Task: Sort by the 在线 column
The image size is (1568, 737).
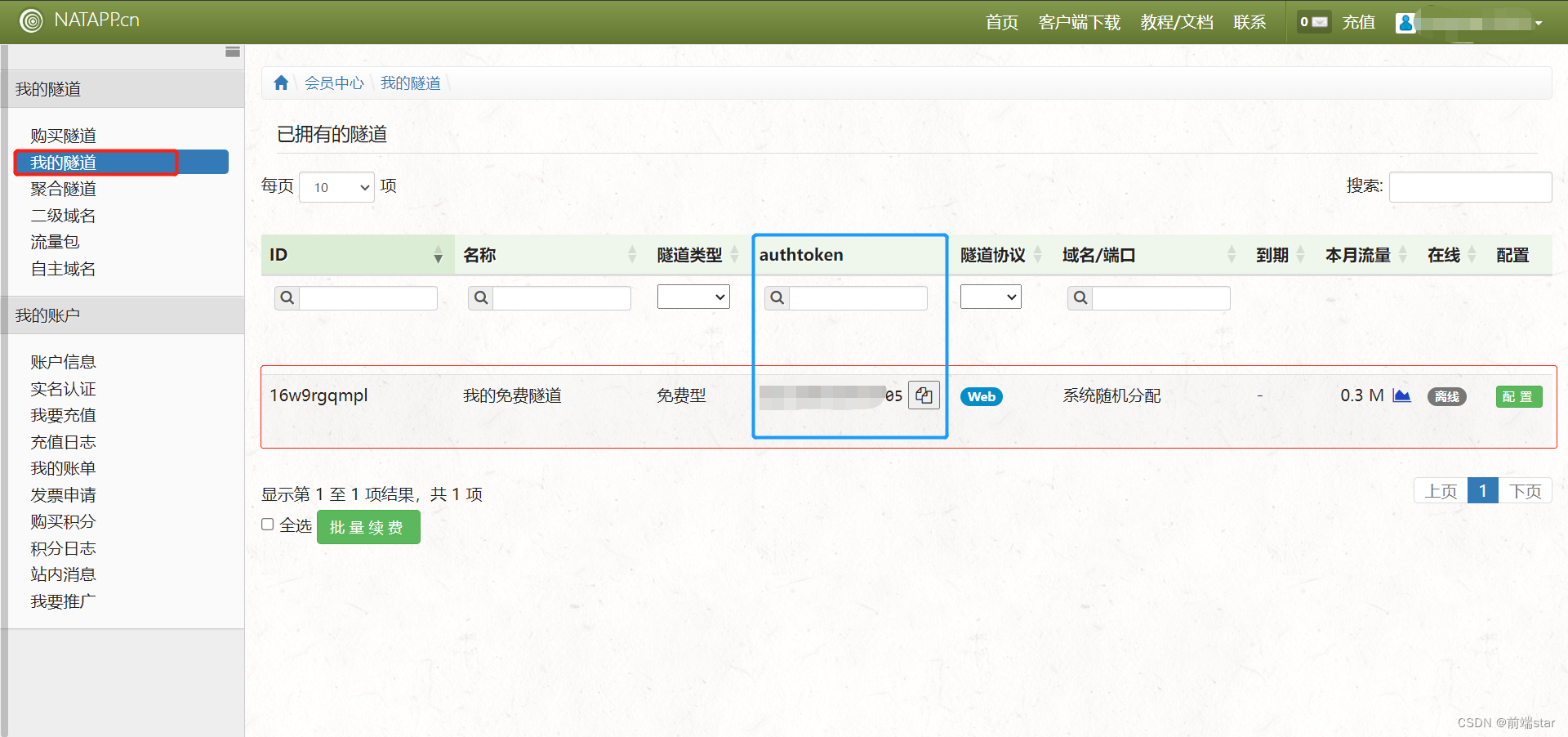Action: [1472, 255]
